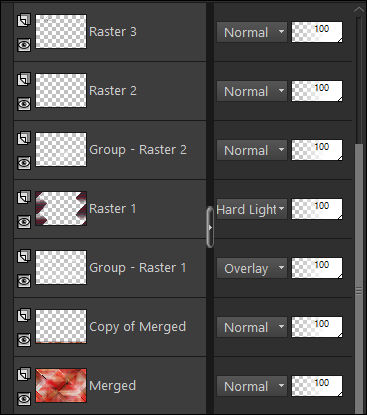Select the Raster 1 layer name
Image resolution: width=367 pixels, height=415 pixels.
pos(113,209)
